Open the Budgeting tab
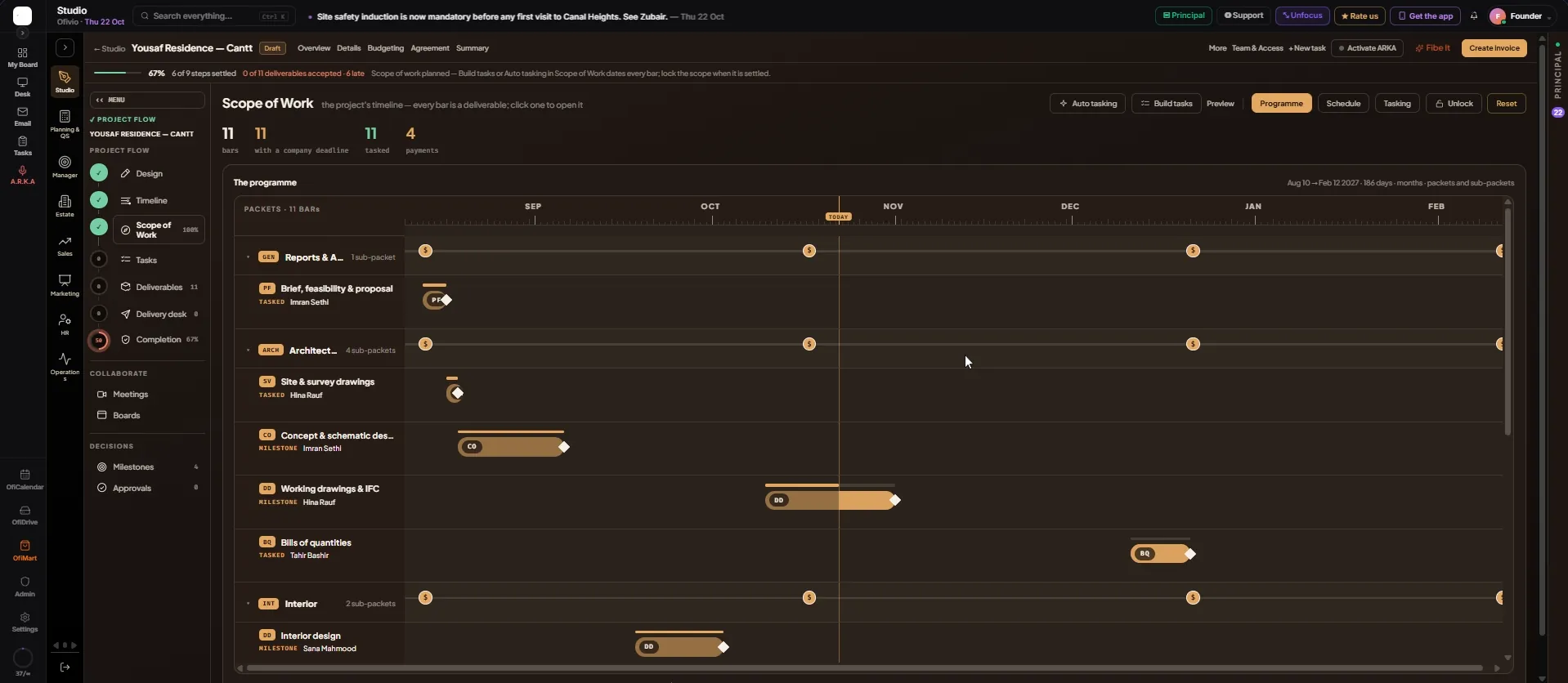Screen dimensions: 1568x683 click(386, 48)
